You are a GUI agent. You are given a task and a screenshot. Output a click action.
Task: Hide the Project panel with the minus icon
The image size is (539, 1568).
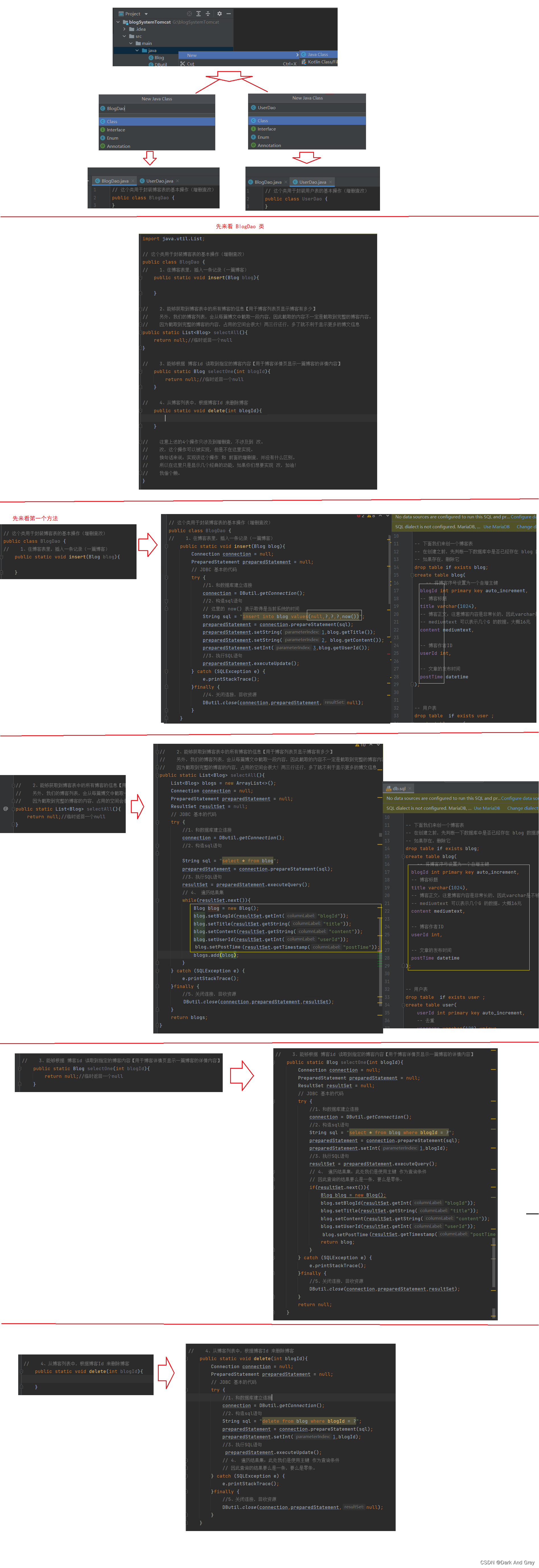(x=229, y=13)
